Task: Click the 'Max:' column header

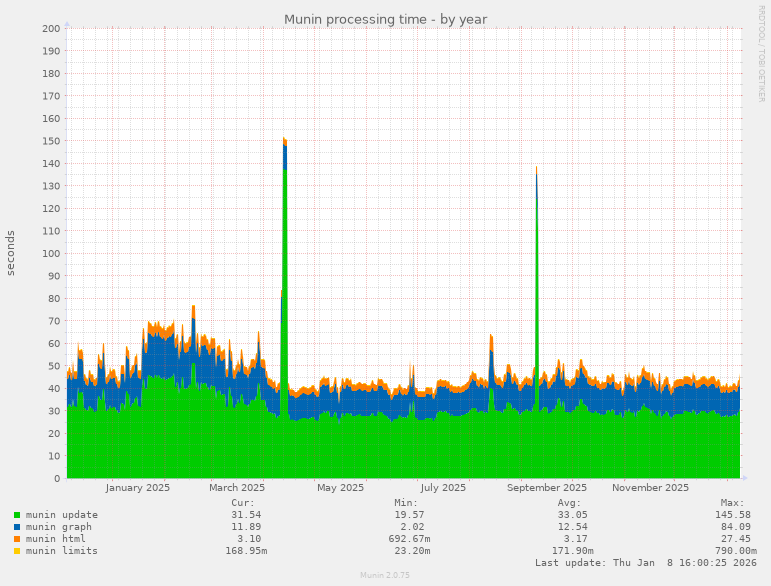Action: coord(733,503)
